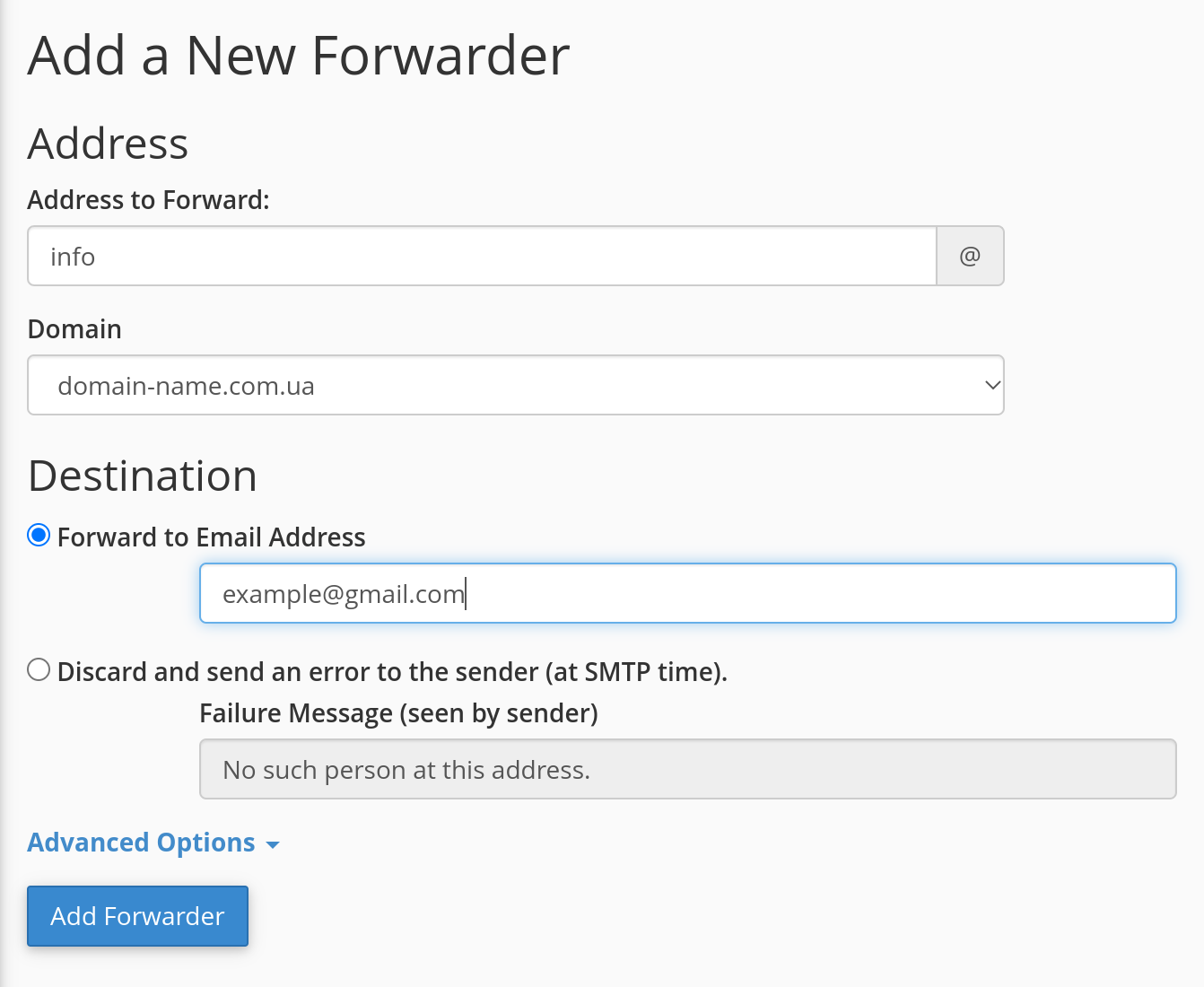Click the Domain dropdown chevron arrow
The height and width of the screenshot is (987, 1204).
click(992, 386)
